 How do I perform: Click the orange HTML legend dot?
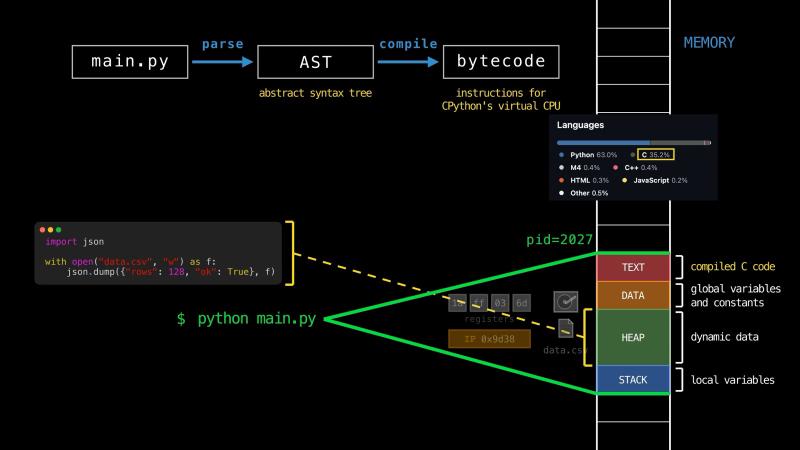pyautogui.click(x=561, y=180)
